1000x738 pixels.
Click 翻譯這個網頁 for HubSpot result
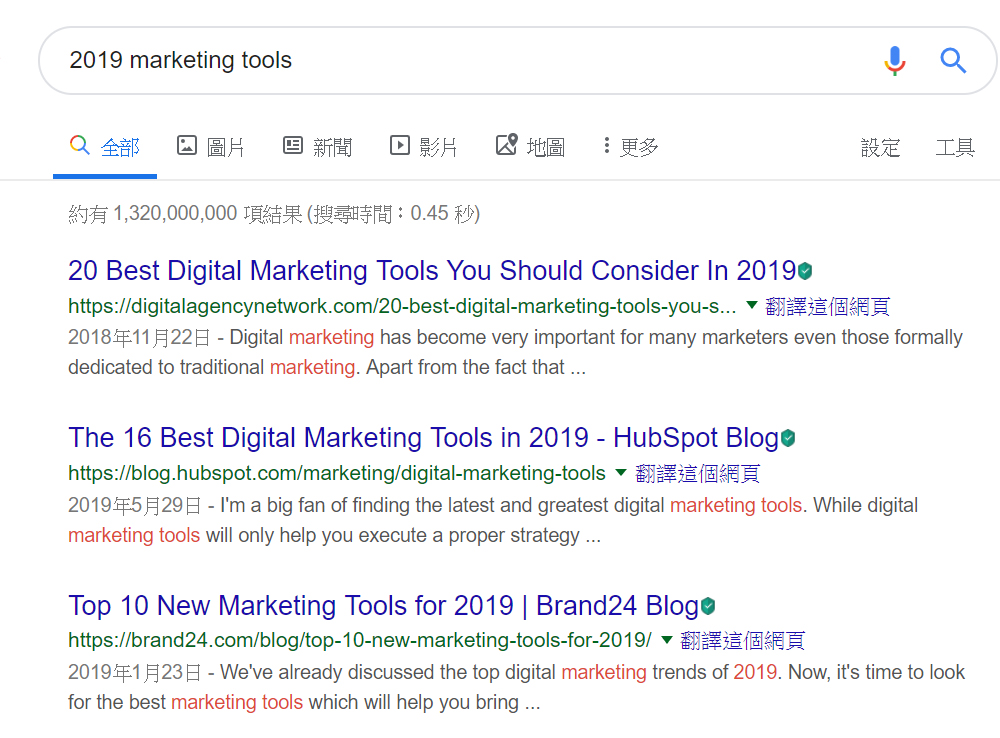pos(697,474)
